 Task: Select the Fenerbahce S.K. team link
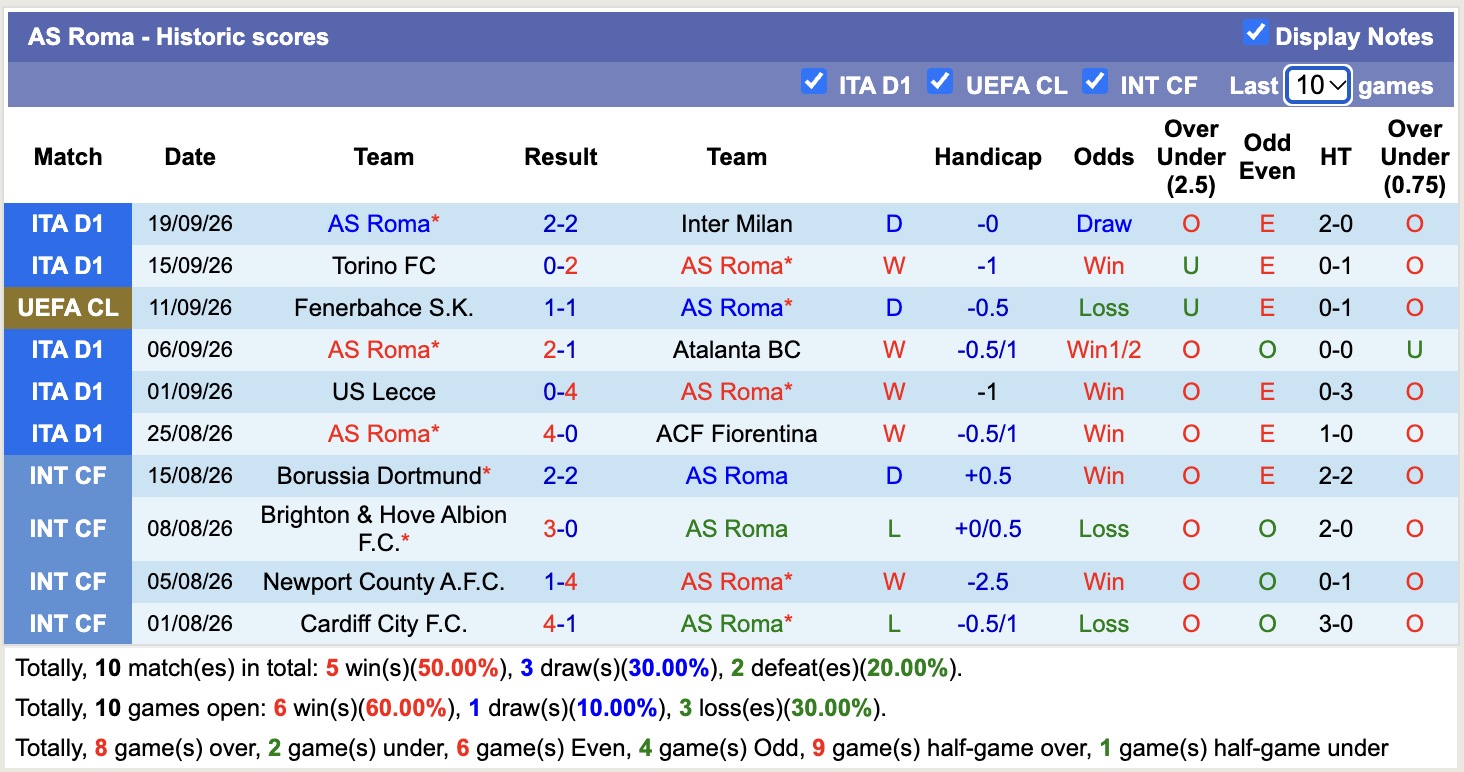point(383,308)
